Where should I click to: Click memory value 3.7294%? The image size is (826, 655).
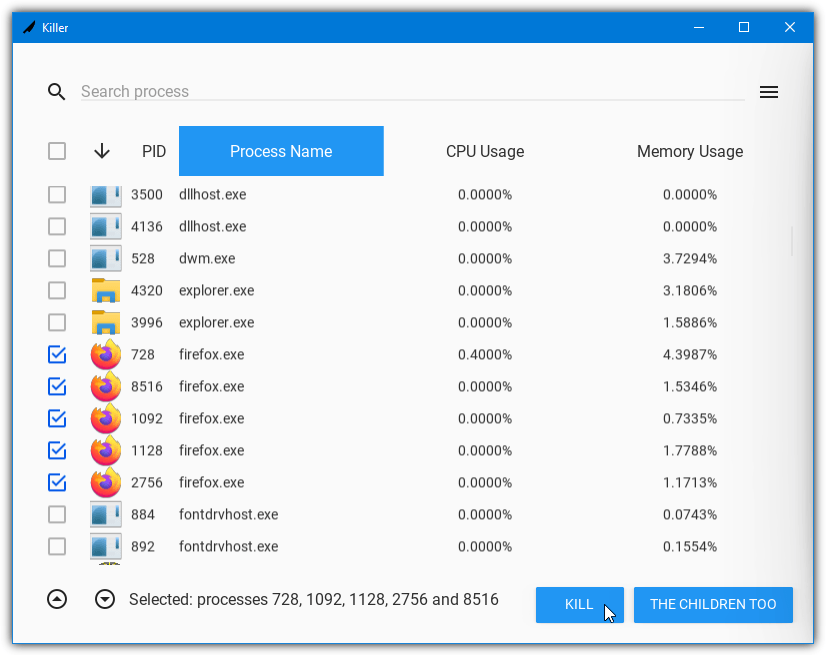(x=690, y=259)
